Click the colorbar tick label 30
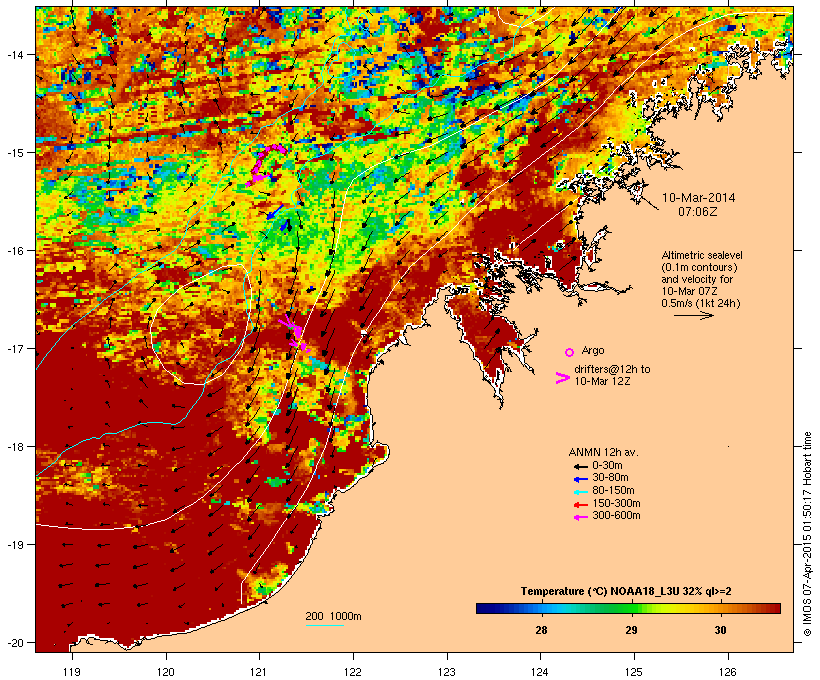The width and height of the screenshot is (820, 680). coord(721,630)
